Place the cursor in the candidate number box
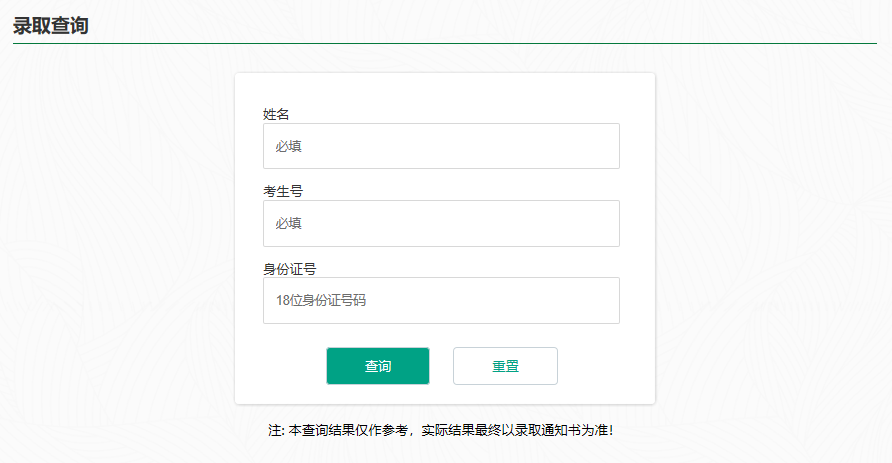The image size is (892, 463). click(x=441, y=223)
